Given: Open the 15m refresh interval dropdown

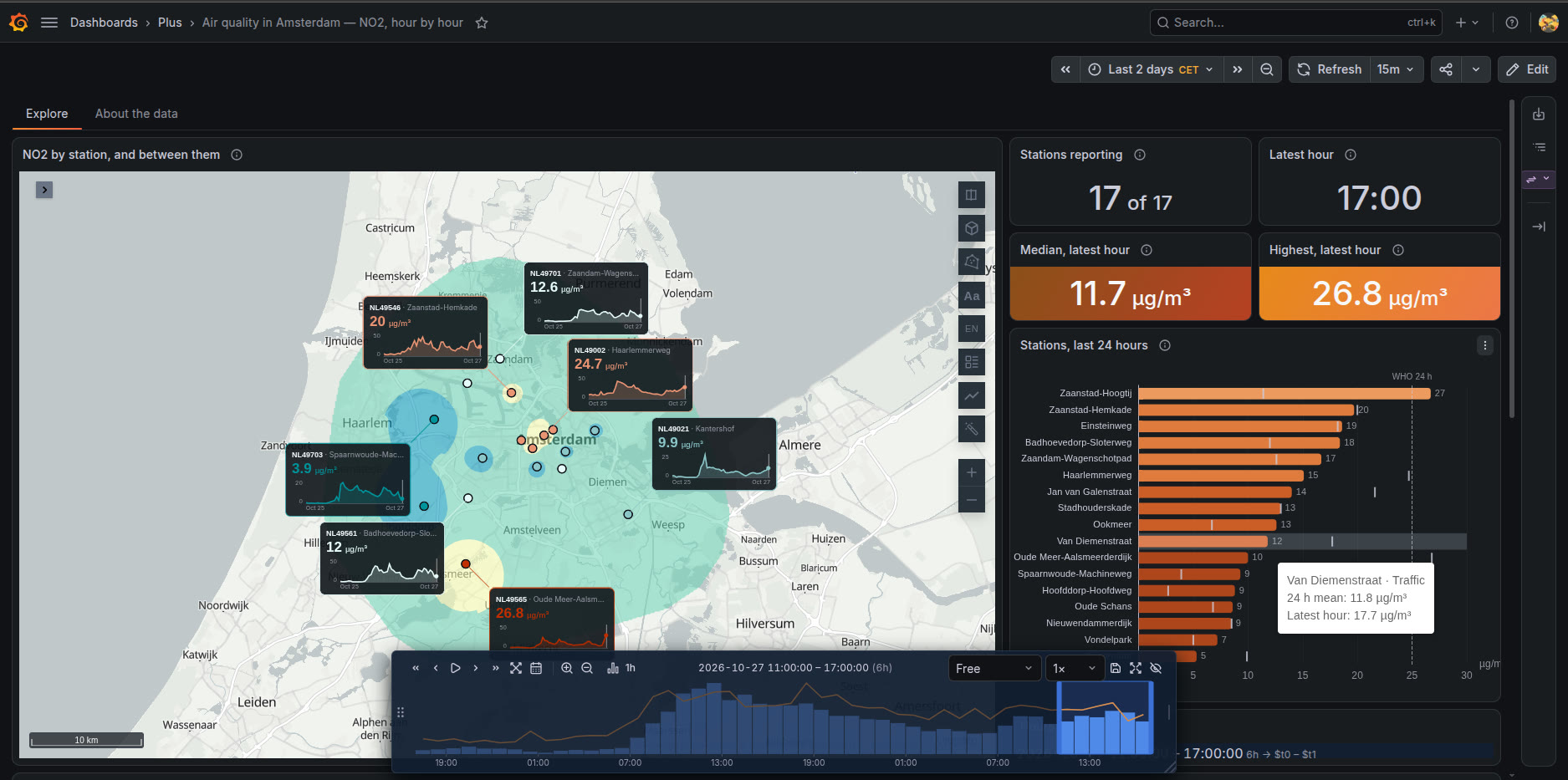Looking at the screenshot, I should click(x=1395, y=69).
